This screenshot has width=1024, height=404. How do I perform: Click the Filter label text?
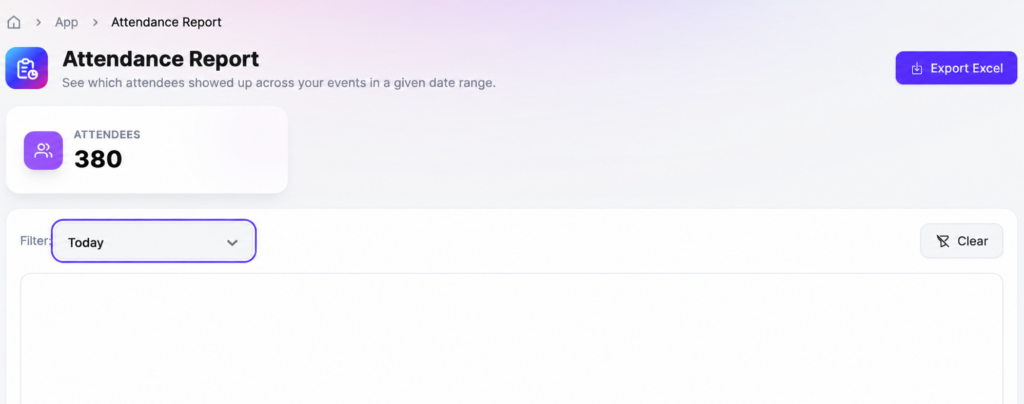coord(35,241)
